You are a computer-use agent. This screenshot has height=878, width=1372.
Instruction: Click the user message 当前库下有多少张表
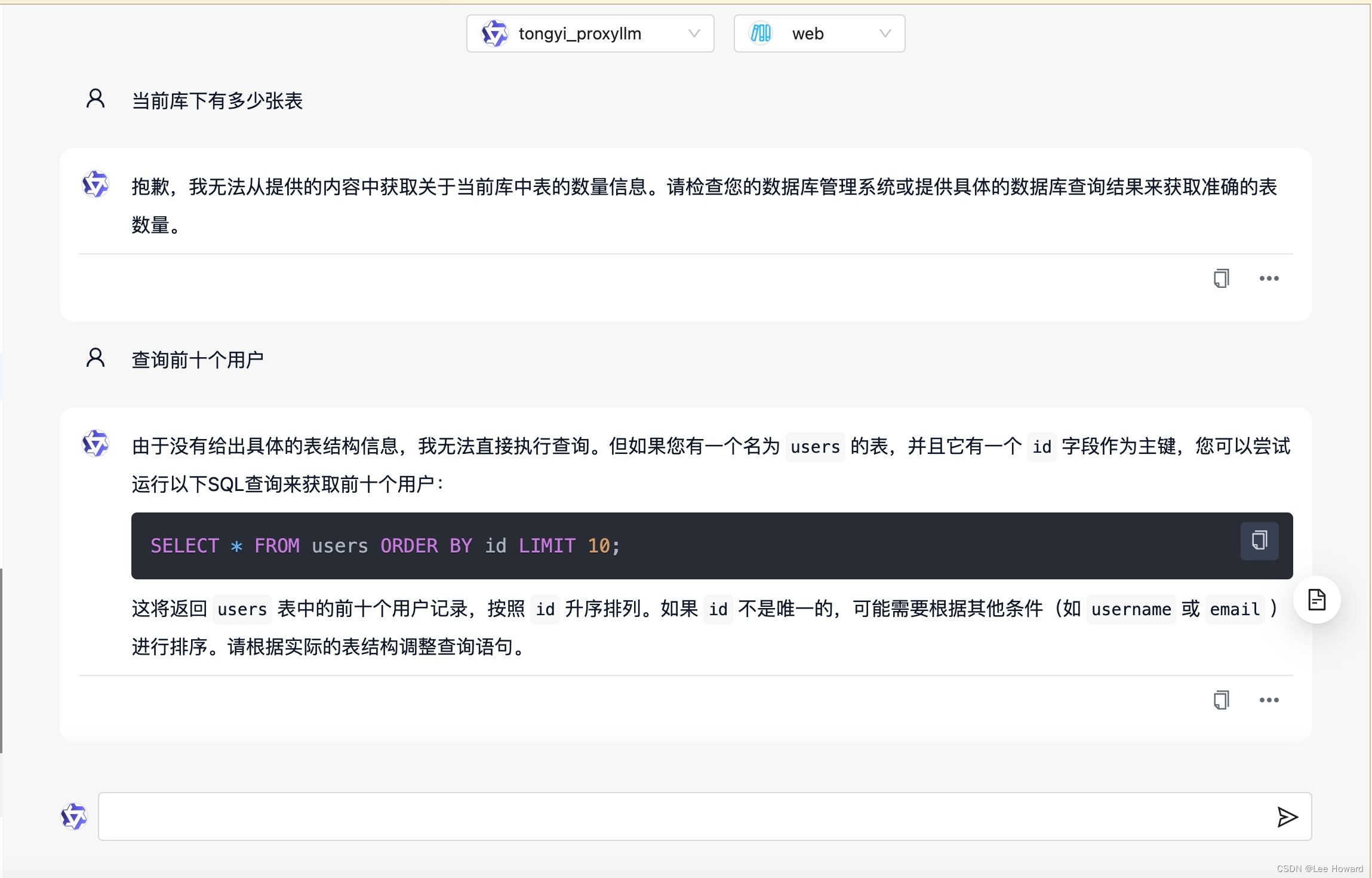coord(217,100)
